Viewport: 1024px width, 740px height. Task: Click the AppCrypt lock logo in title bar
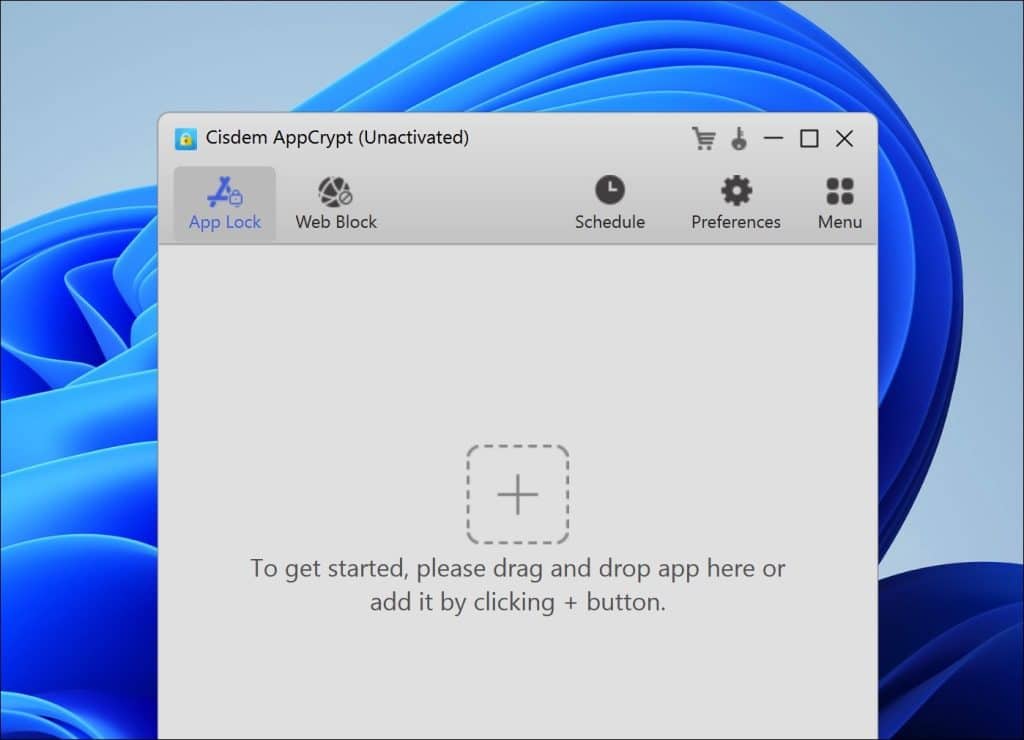point(186,138)
